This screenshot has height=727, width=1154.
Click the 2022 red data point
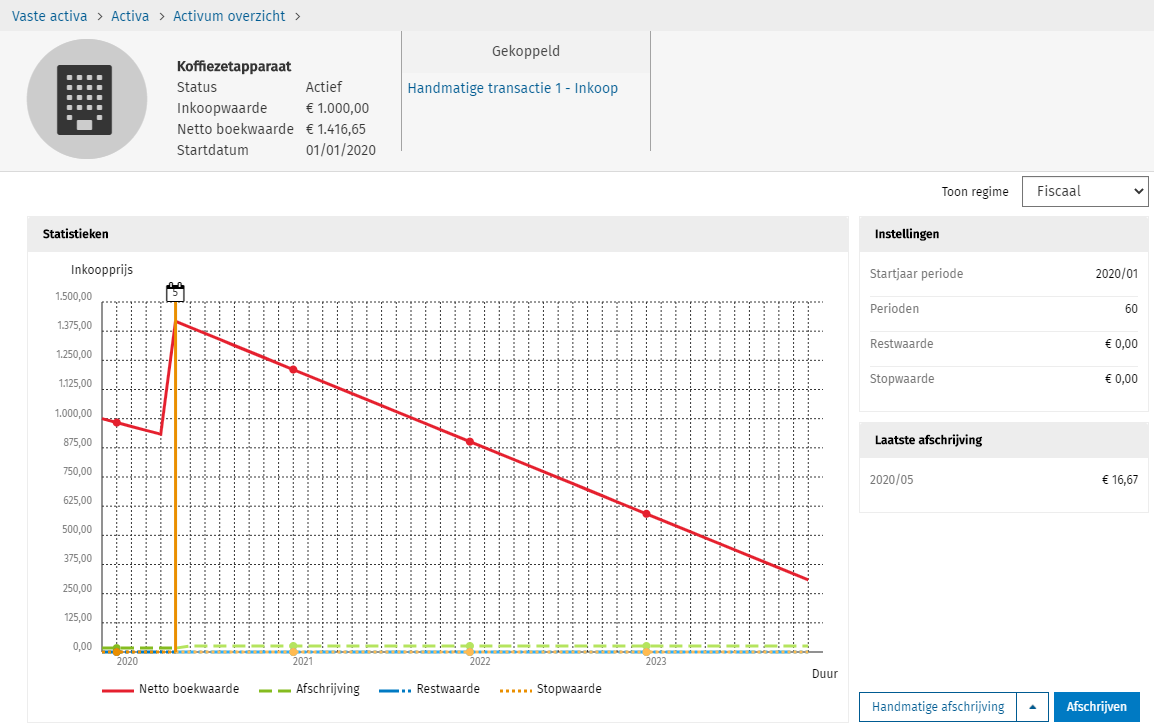470,442
